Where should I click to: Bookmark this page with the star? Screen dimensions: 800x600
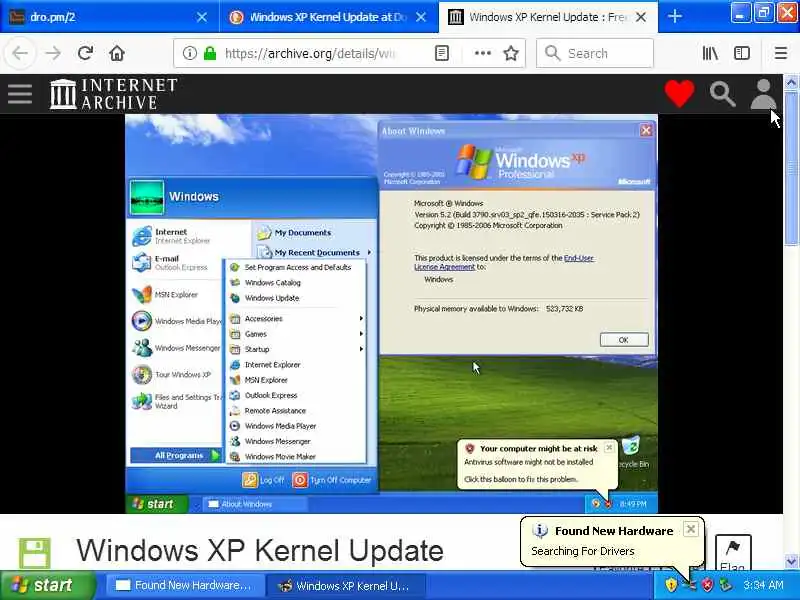coord(511,53)
